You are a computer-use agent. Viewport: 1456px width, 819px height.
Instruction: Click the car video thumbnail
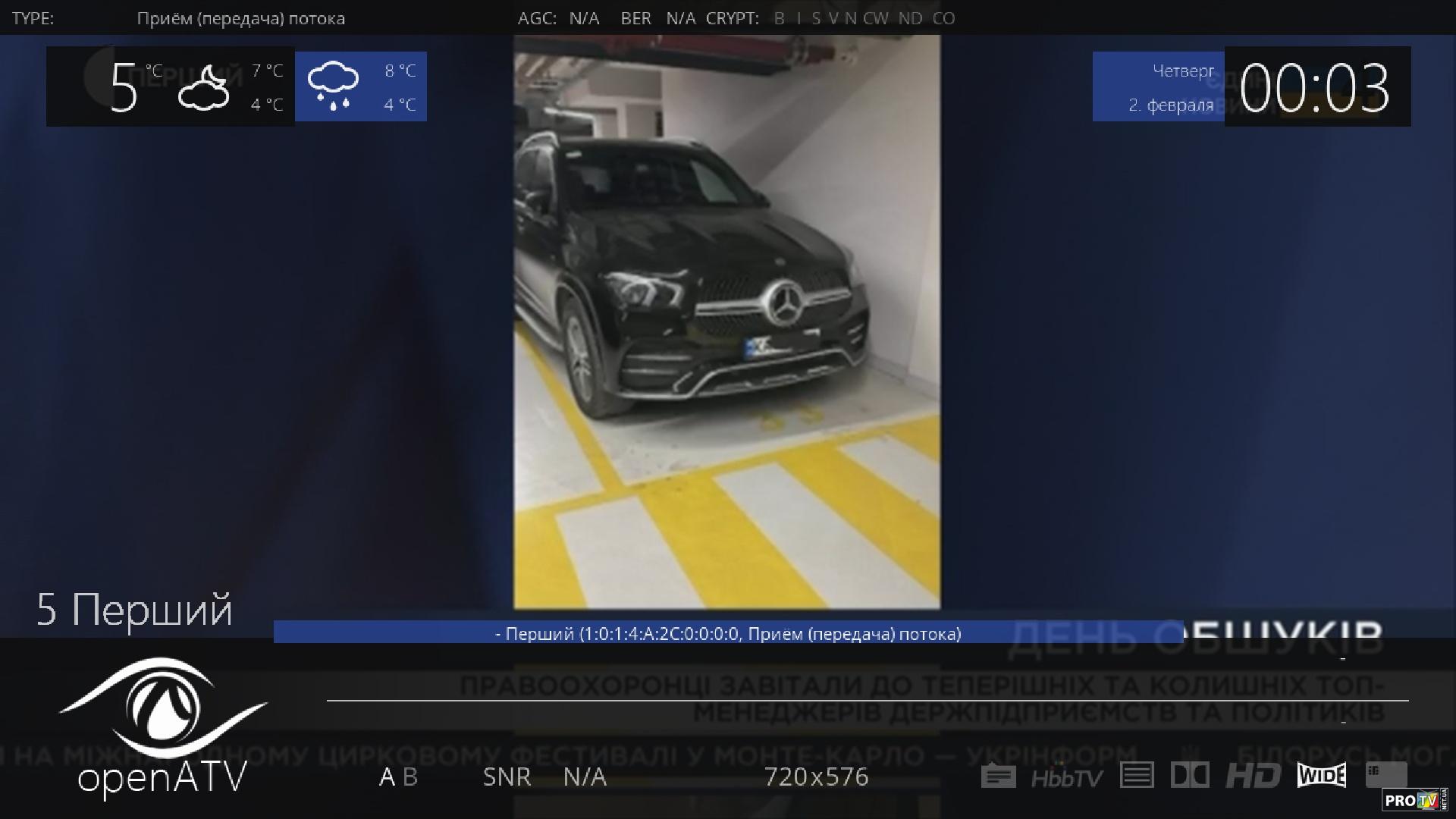(726, 322)
